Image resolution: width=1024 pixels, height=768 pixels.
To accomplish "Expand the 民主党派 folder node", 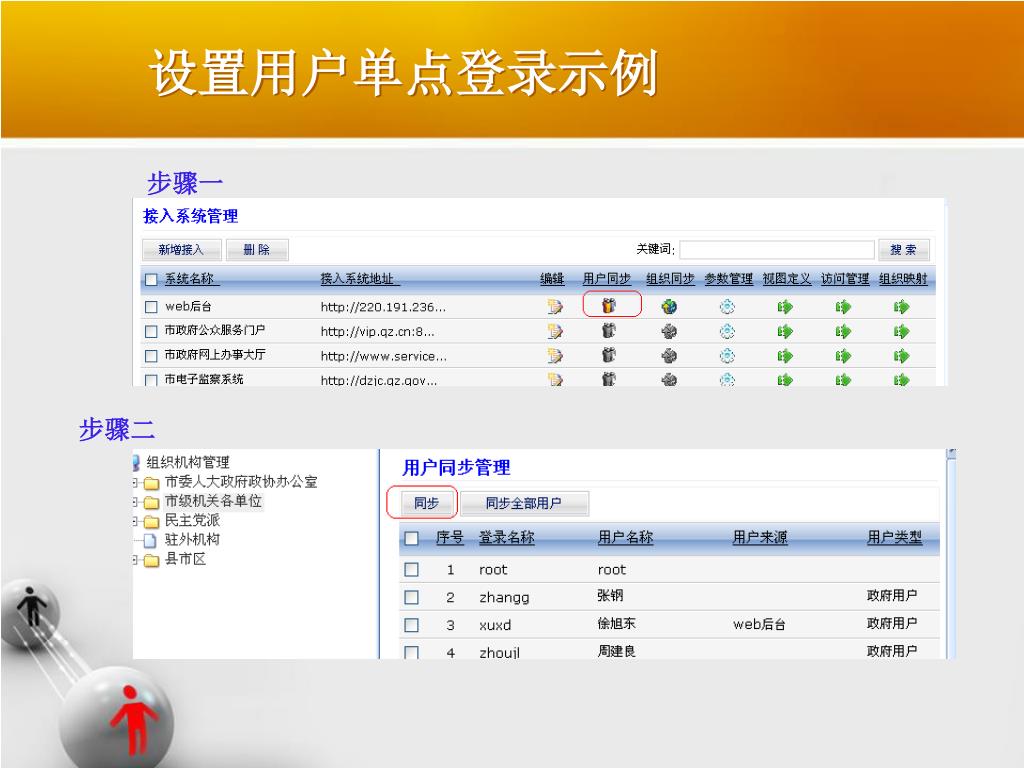I will [x=136, y=521].
